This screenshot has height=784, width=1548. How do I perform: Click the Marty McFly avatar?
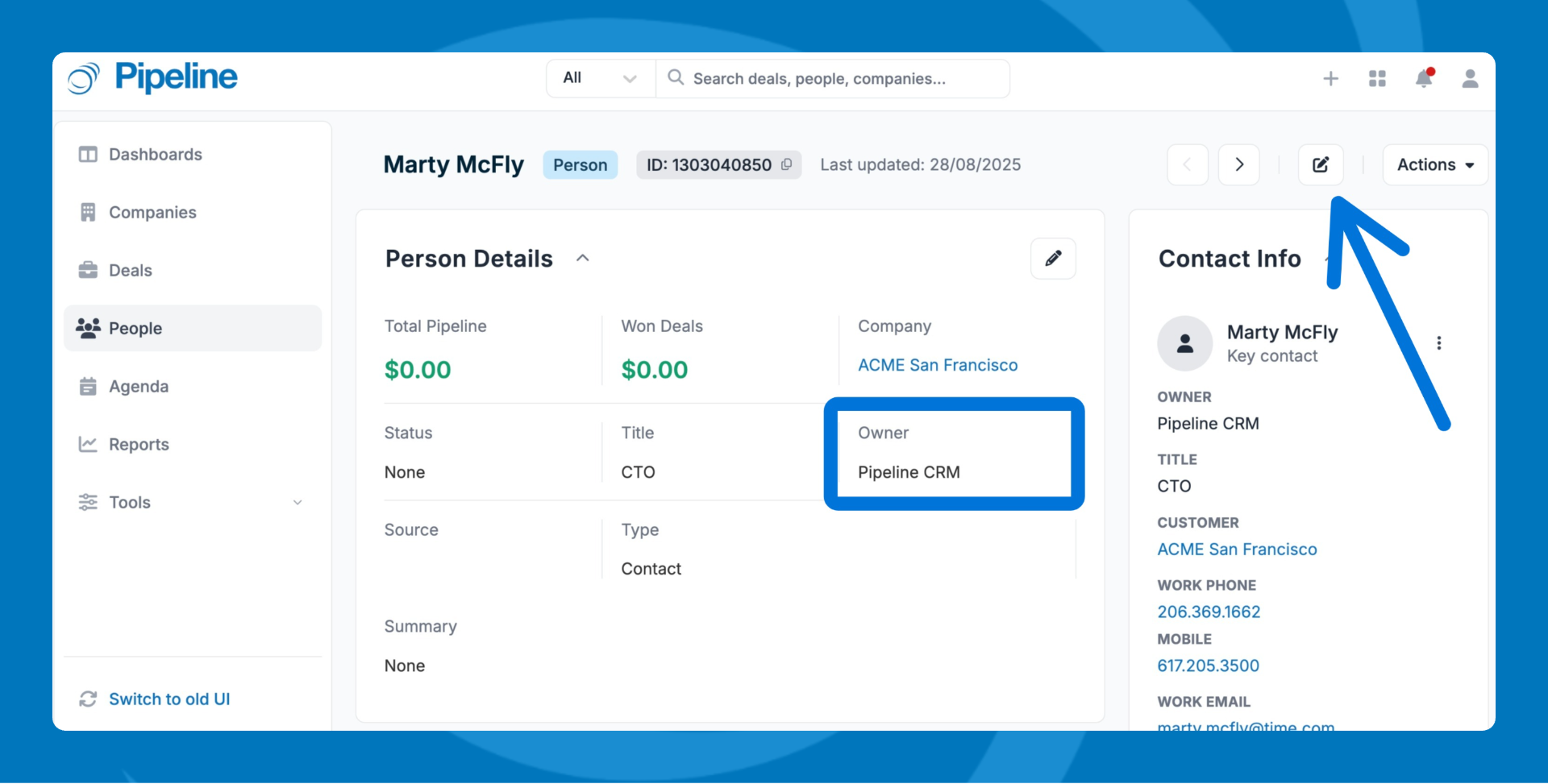point(1185,343)
